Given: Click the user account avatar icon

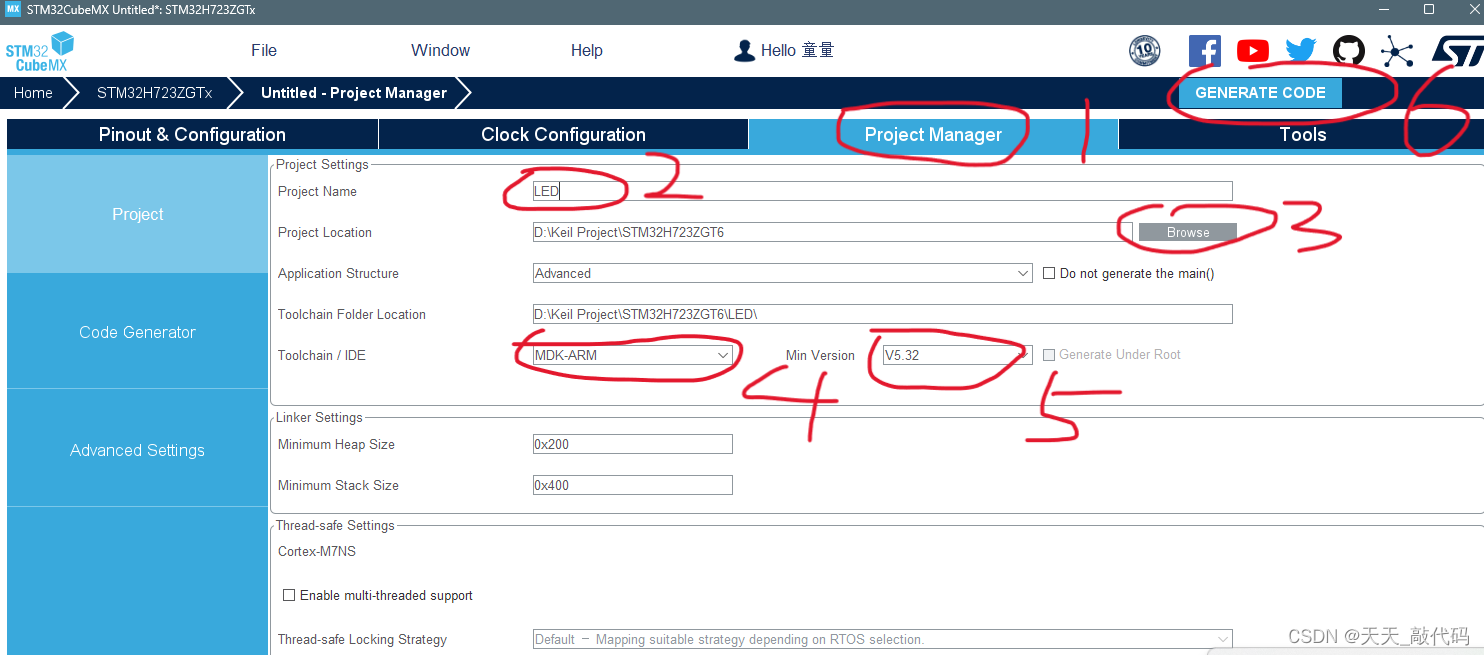Looking at the screenshot, I should (x=744, y=51).
